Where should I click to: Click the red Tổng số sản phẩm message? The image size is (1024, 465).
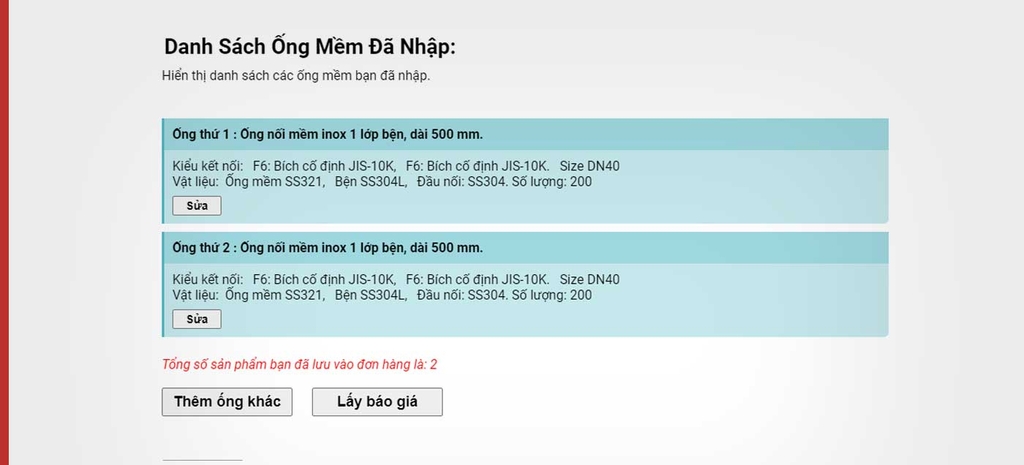300,364
